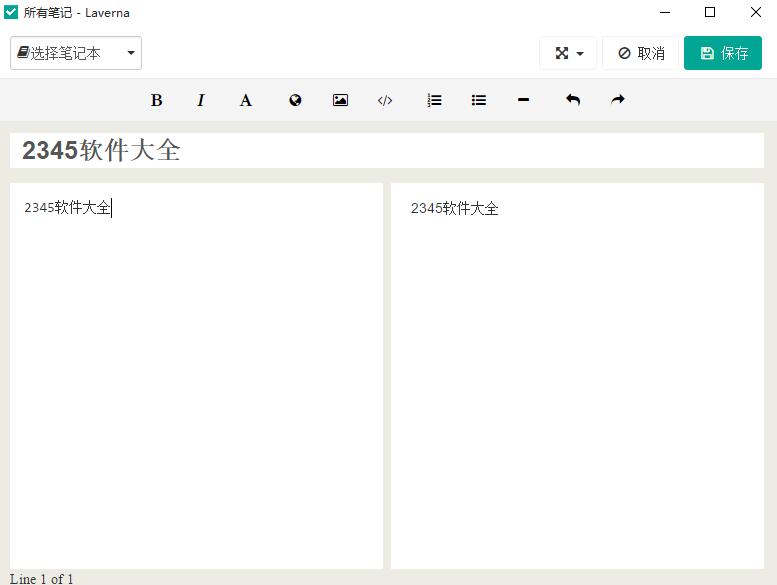Click the note title field 2345软件大全
The height and width of the screenshot is (585, 777).
(387, 150)
